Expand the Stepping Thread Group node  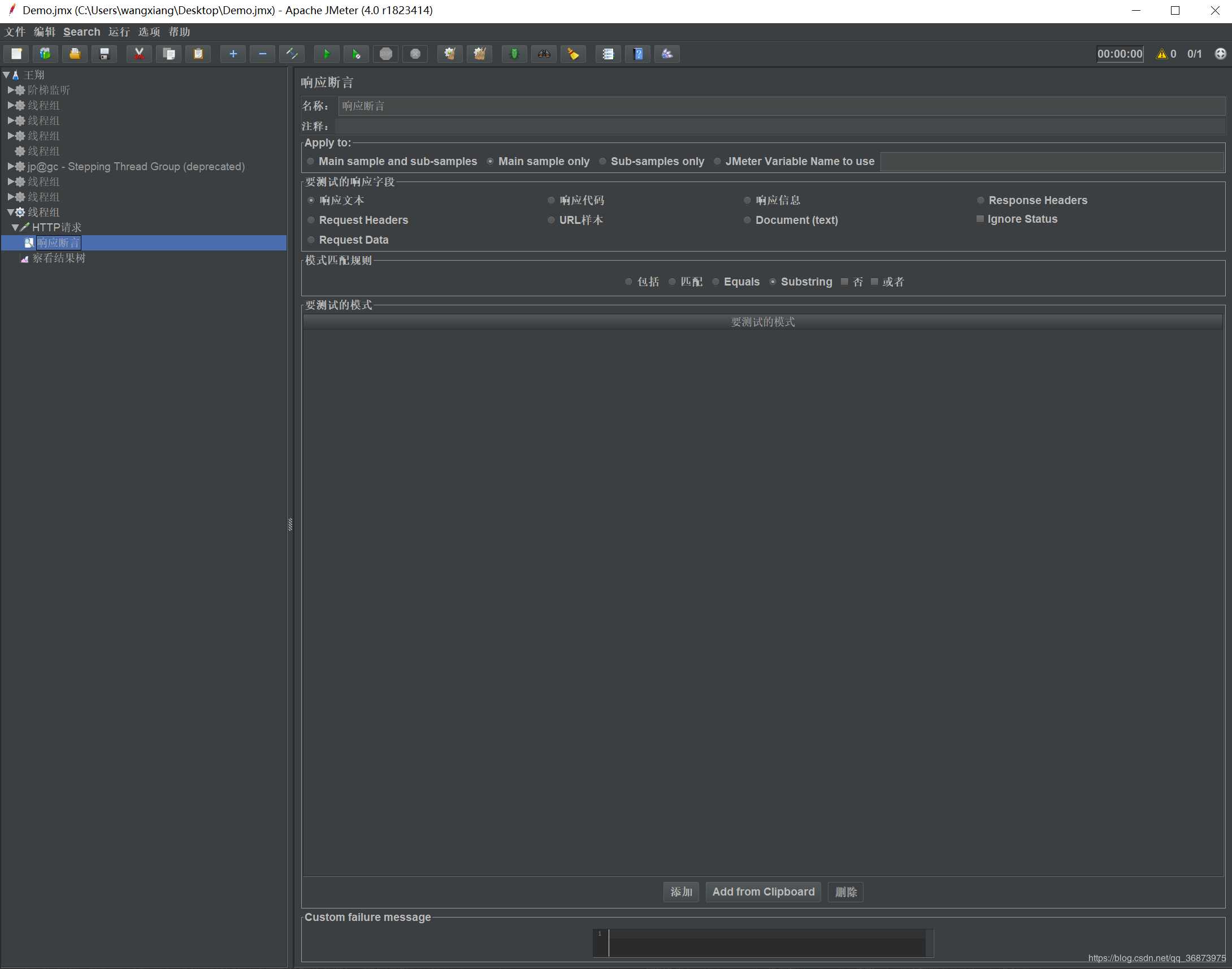(x=10, y=166)
